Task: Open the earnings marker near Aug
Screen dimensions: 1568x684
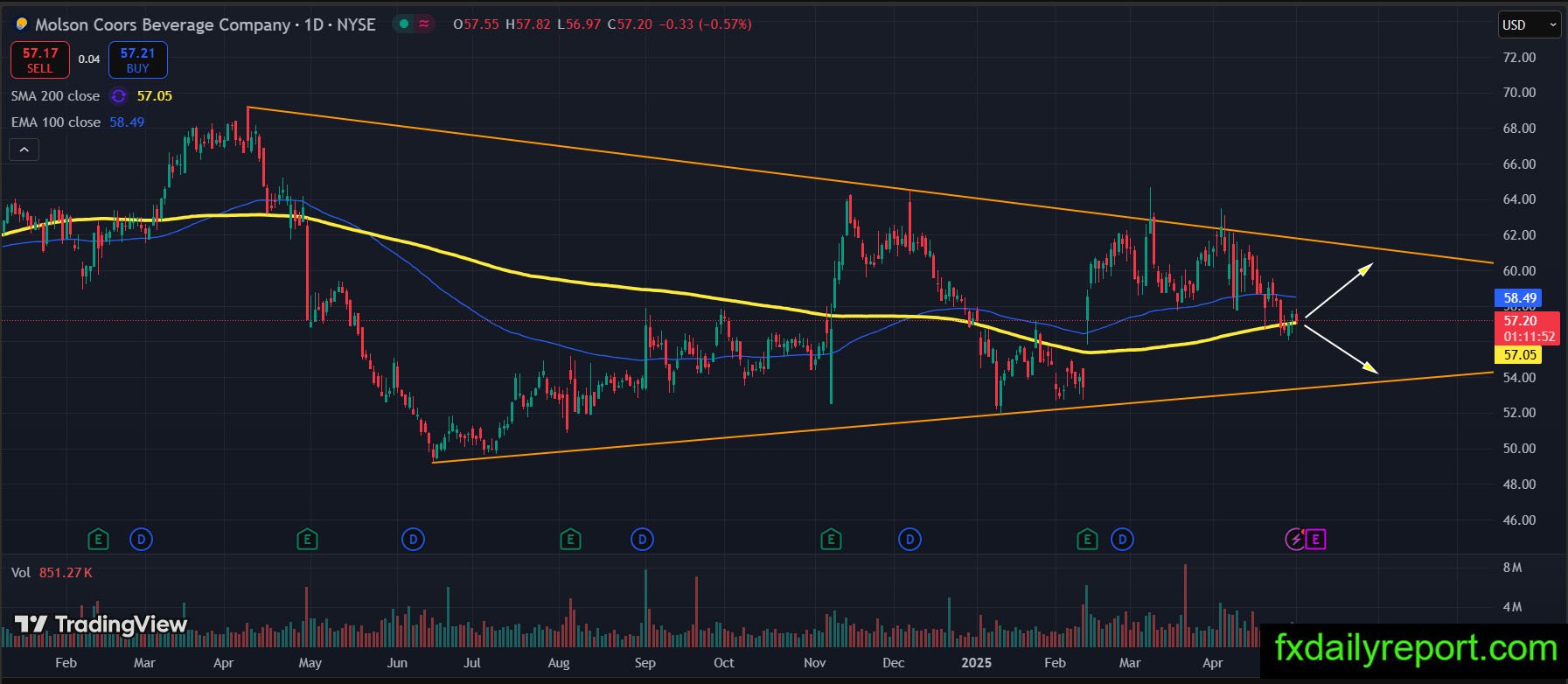Action: 570,539
